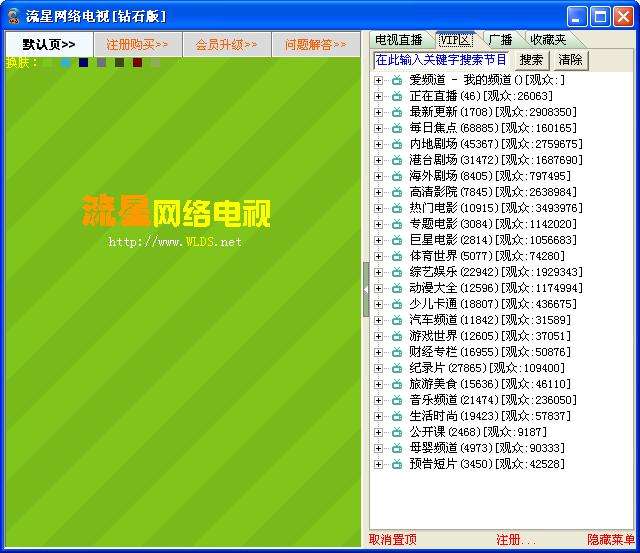The width and height of the screenshot is (640, 553).
Task: Expand the 最新更新 category
Action: [x=379, y=112]
